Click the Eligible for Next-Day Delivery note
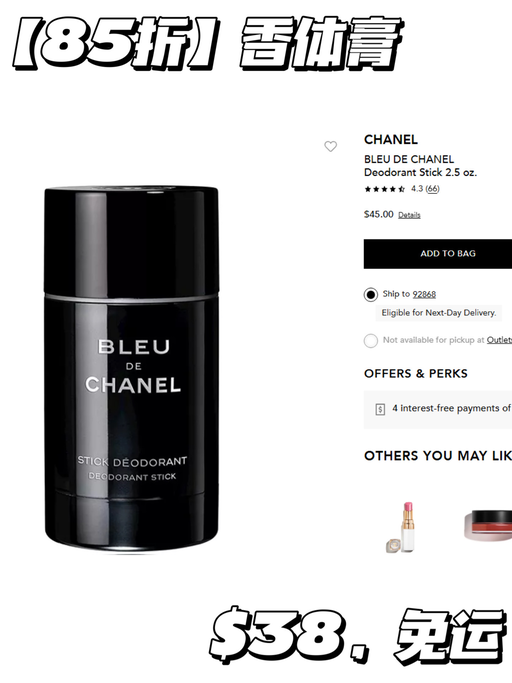Viewport: 512px width, 683px height. (x=439, y=313)
